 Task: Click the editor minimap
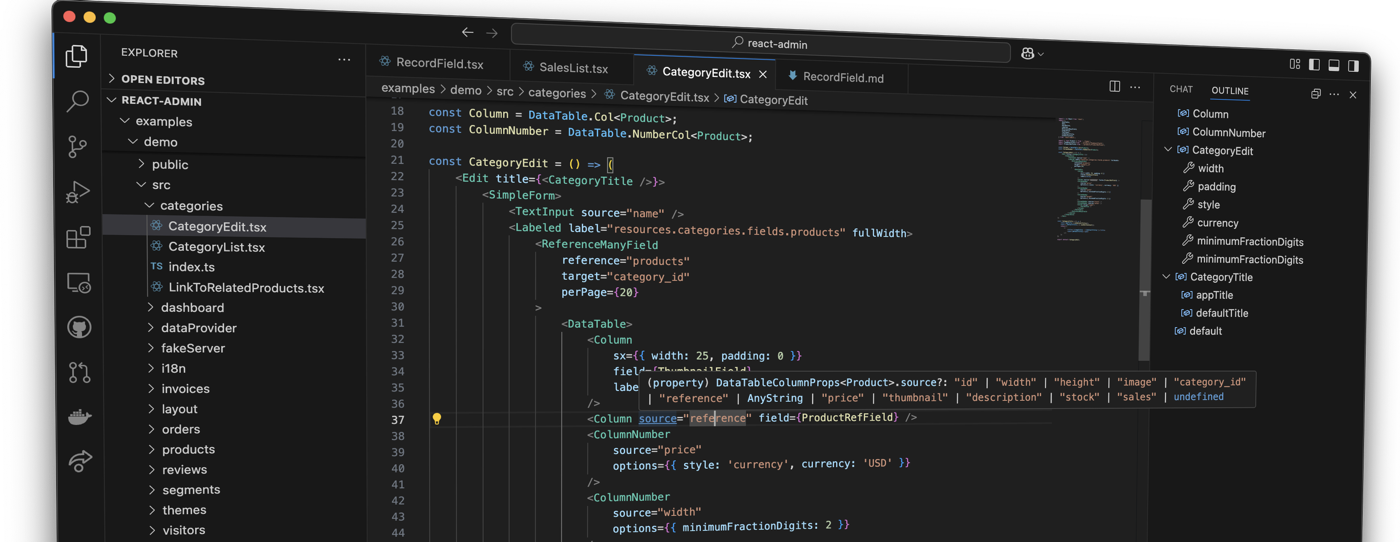[1090, 180]
